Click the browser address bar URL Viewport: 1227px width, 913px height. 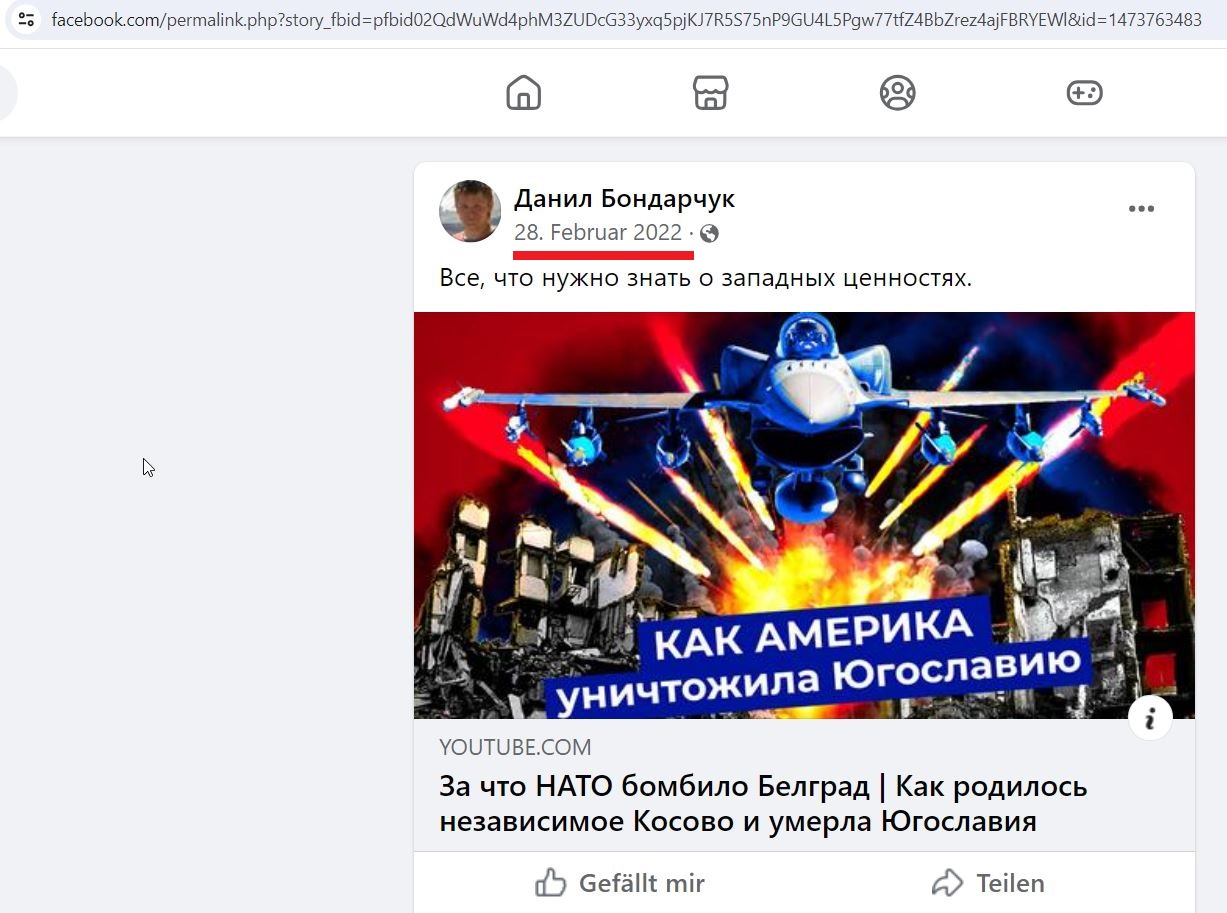pos(627,19)
